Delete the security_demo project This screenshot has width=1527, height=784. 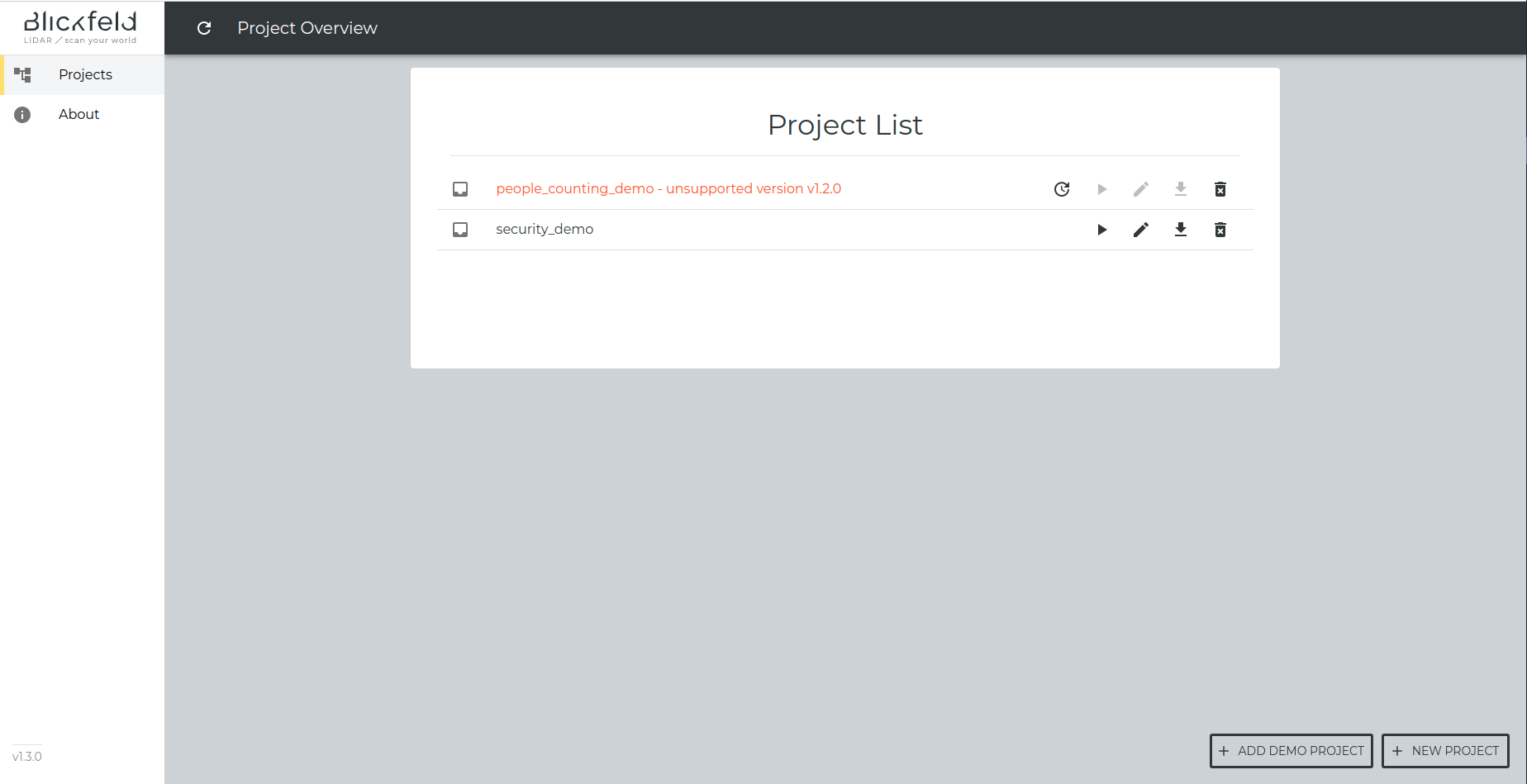(1220, 230)
